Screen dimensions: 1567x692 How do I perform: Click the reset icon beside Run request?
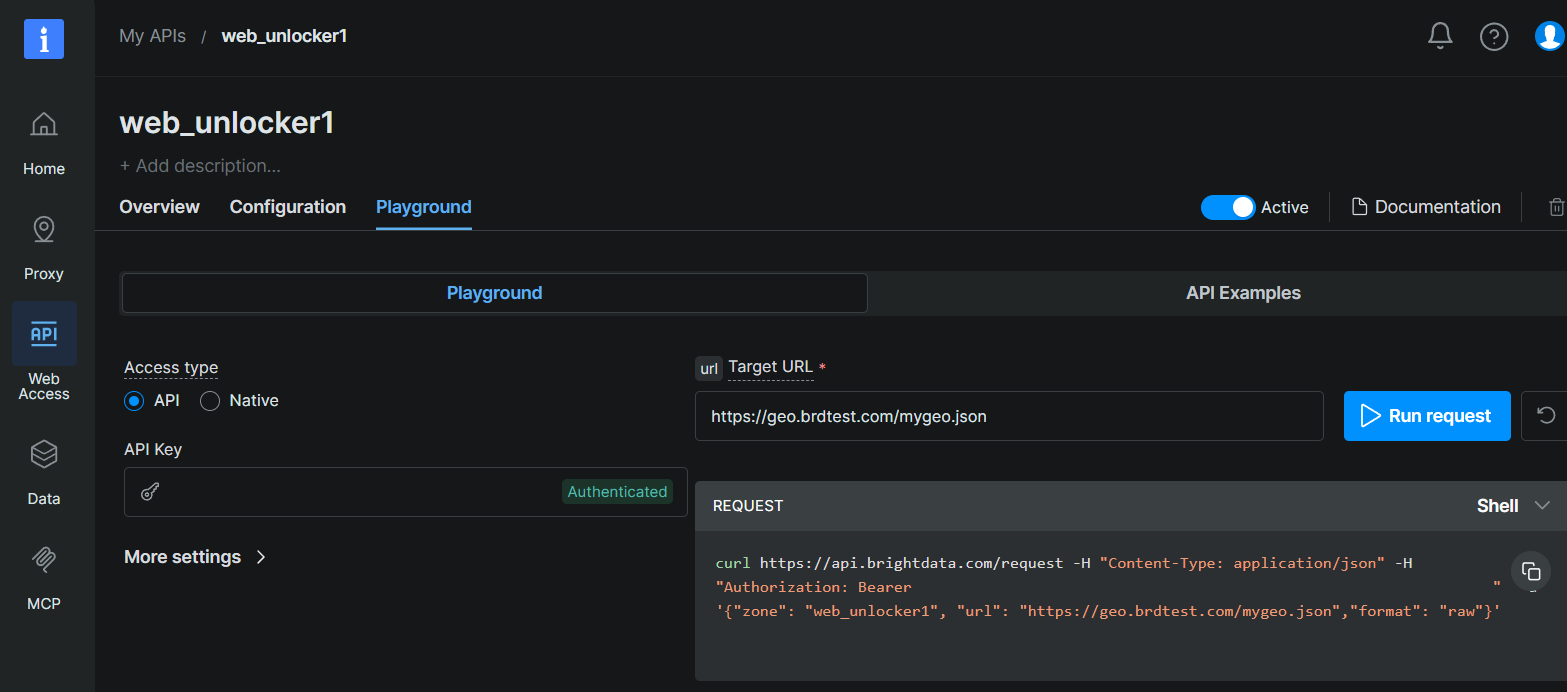click(1546, 415)
